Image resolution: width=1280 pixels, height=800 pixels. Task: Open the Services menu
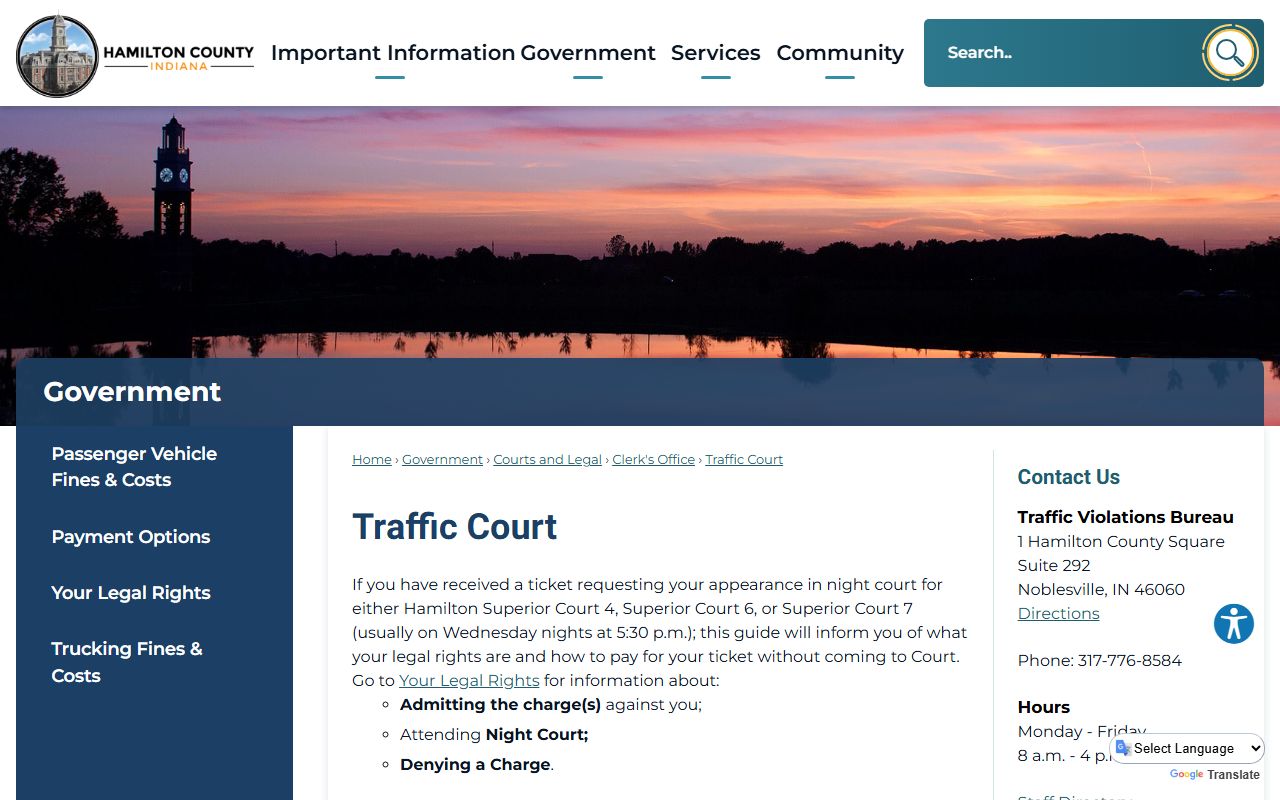click(x=716, y=53)
